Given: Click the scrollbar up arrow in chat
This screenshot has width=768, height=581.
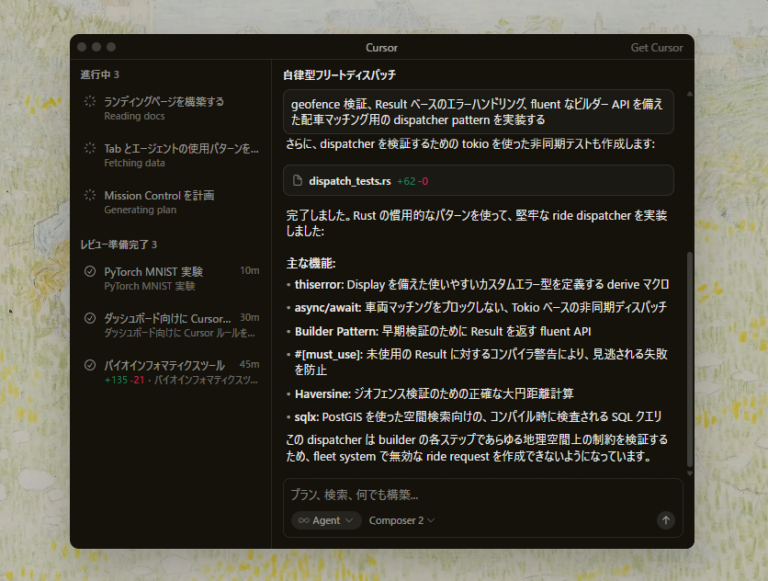Looking at the screenshot, I should point(690,94).
